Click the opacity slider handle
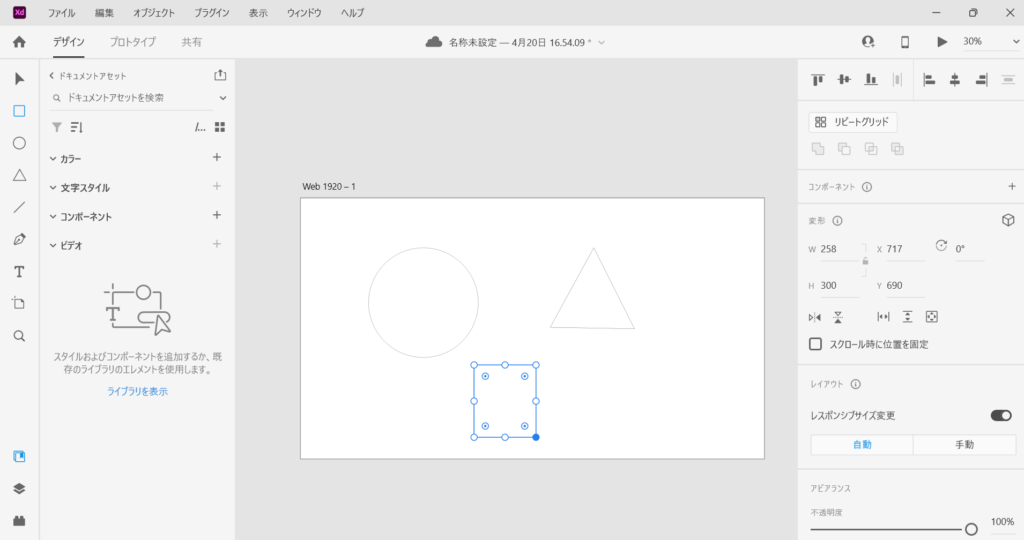1024x540 pixels. pos(971,529)
